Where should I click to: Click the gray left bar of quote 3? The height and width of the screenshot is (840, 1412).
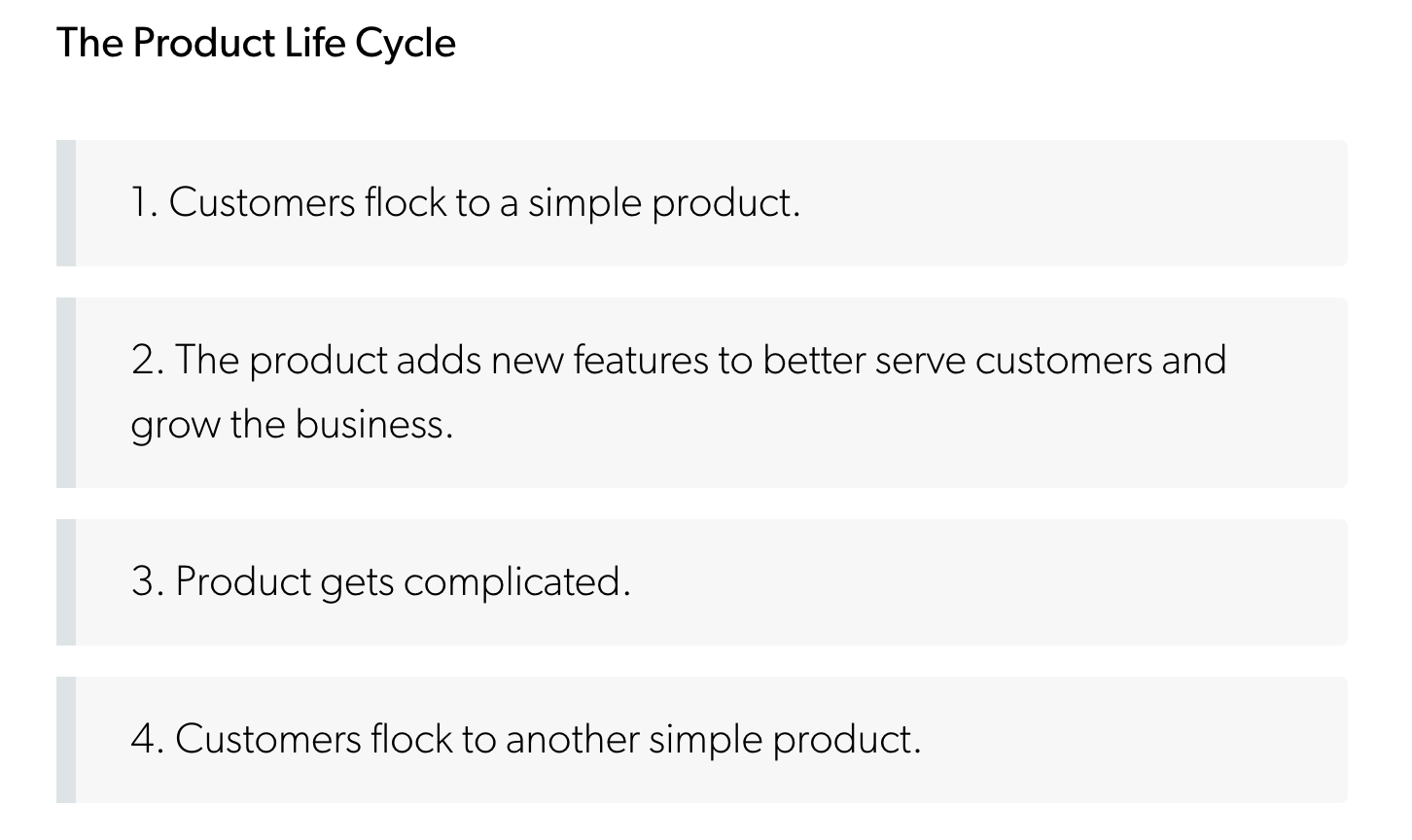(65, 582)
